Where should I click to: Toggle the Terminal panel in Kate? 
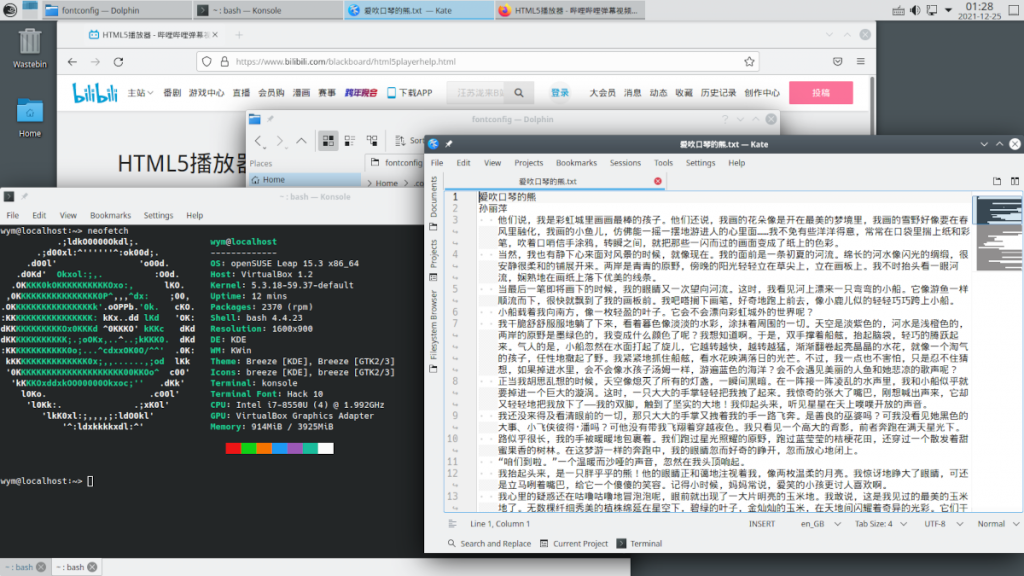pos(625,543)
